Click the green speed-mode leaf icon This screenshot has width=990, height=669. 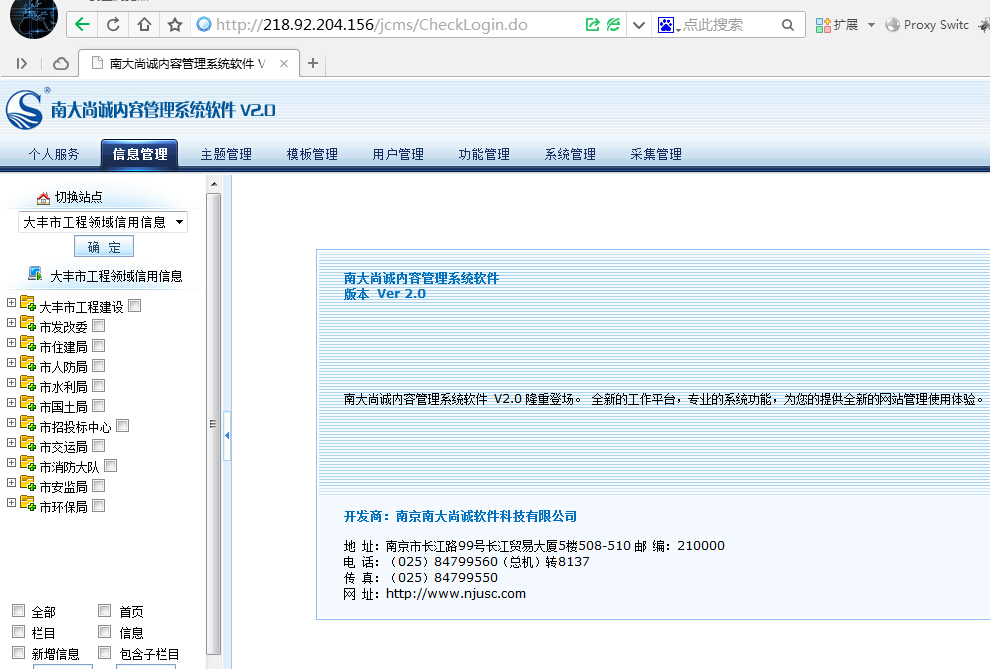[613, 25]
